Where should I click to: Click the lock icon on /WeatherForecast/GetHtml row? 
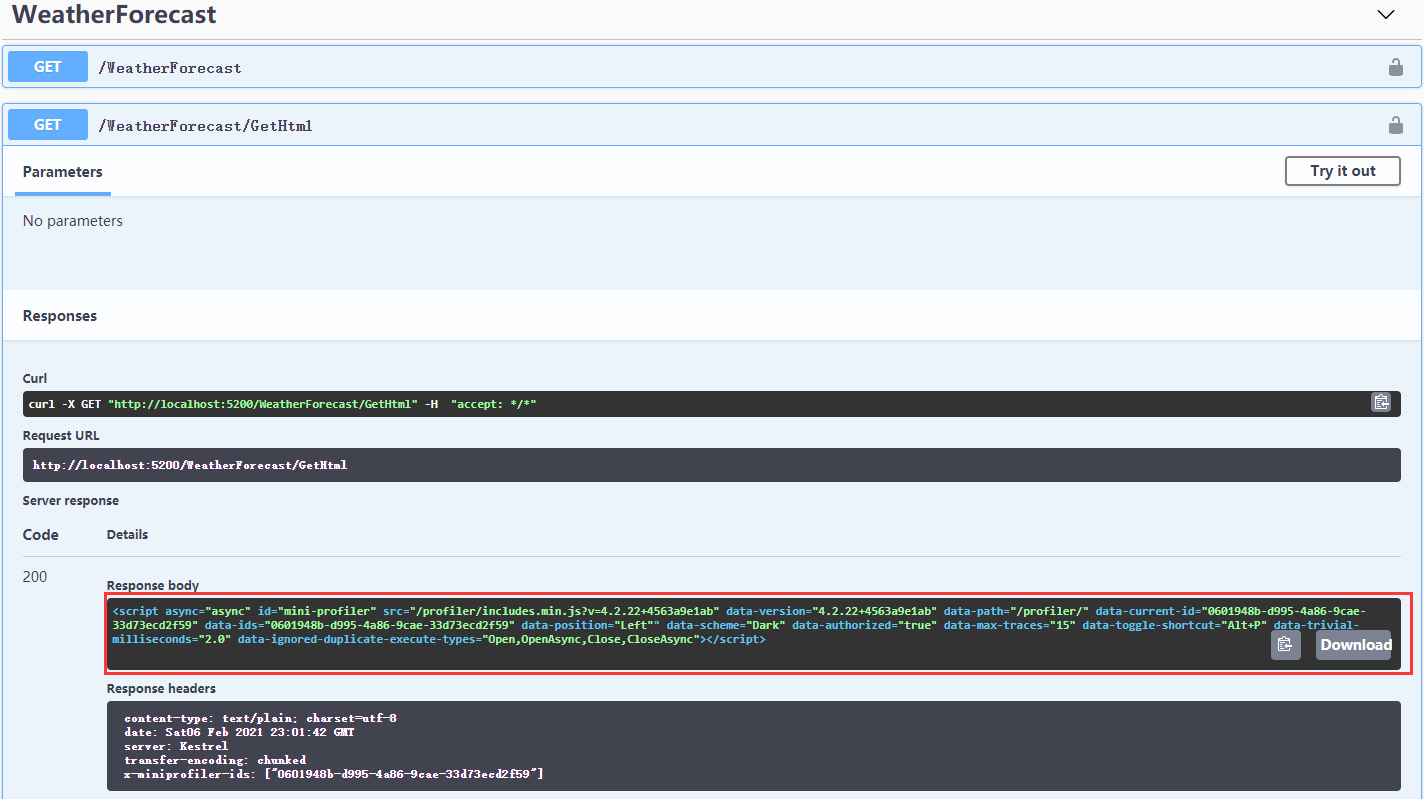pos(1395,125)
